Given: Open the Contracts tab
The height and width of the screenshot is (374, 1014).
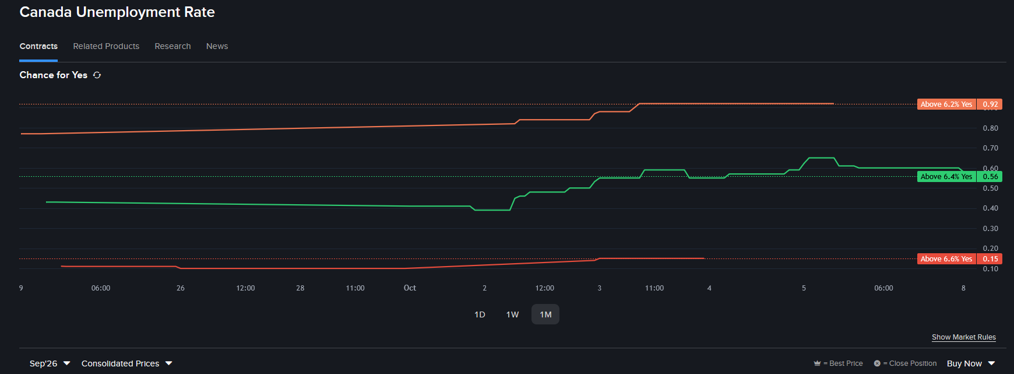Looking at the screenshot, I should coord(39,47).
